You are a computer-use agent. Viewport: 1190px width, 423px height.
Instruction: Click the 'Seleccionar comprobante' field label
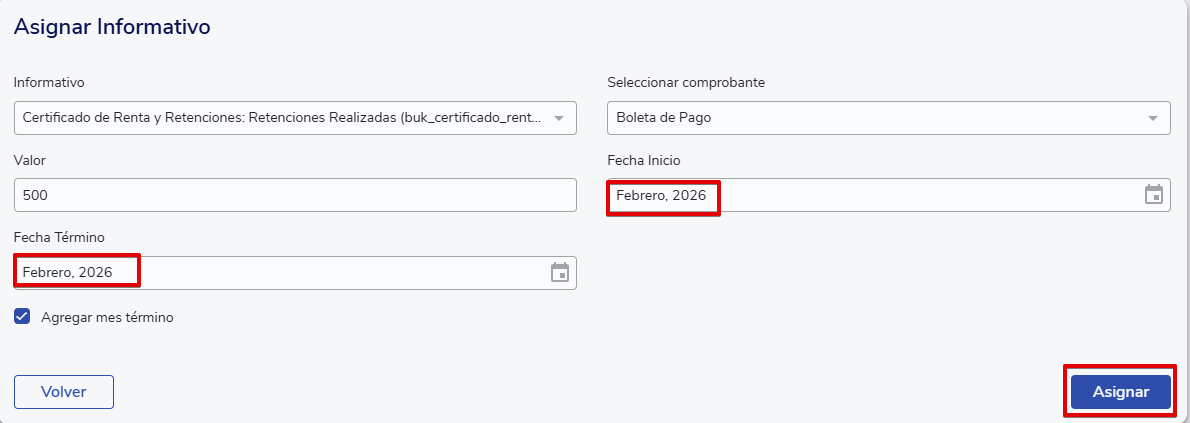click(686, 82)
